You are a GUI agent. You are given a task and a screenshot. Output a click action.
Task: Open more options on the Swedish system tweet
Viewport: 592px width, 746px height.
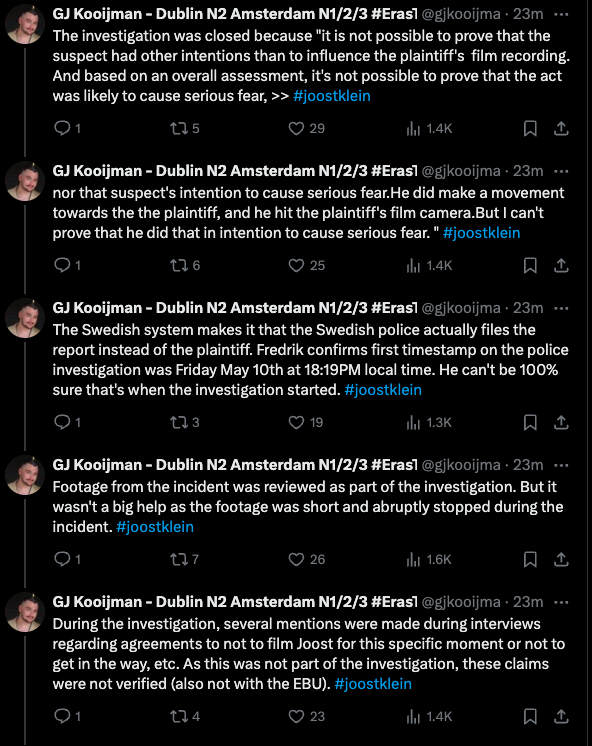click(562, 308)
